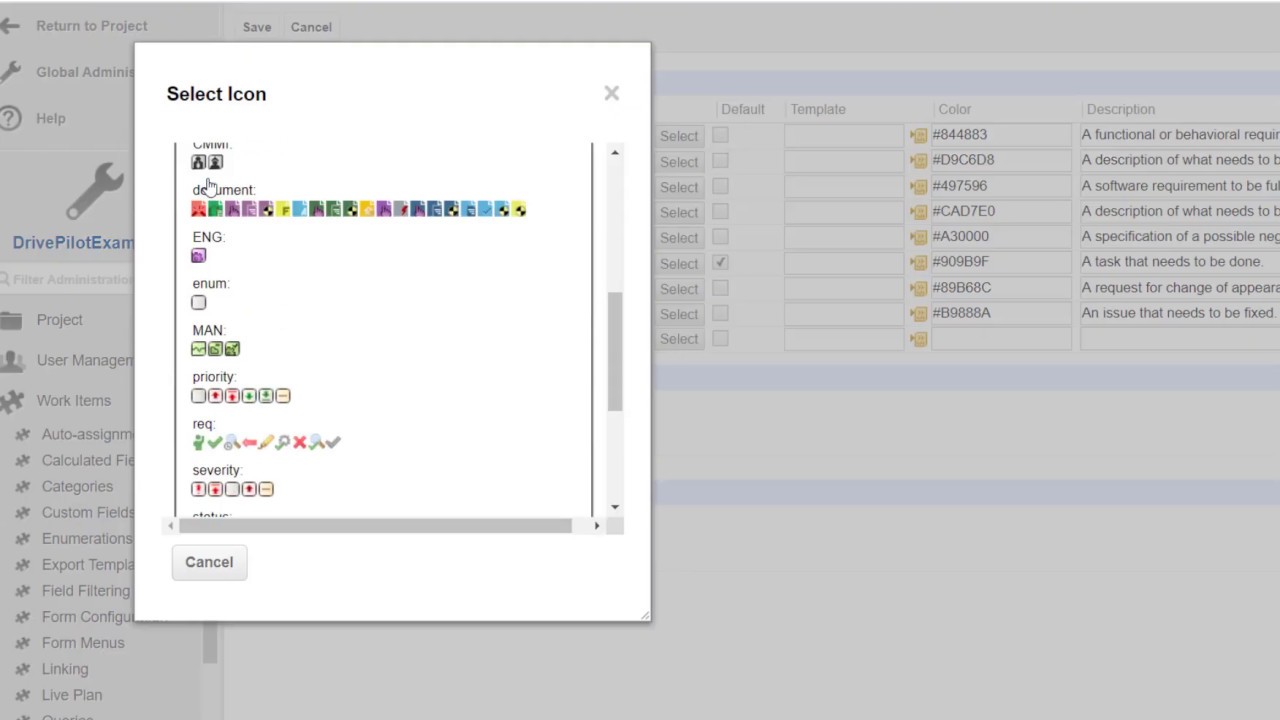The image size is (1280, 720).
Task: Open Field Filtering in sidebar
Action: click(x=86, y=591)
